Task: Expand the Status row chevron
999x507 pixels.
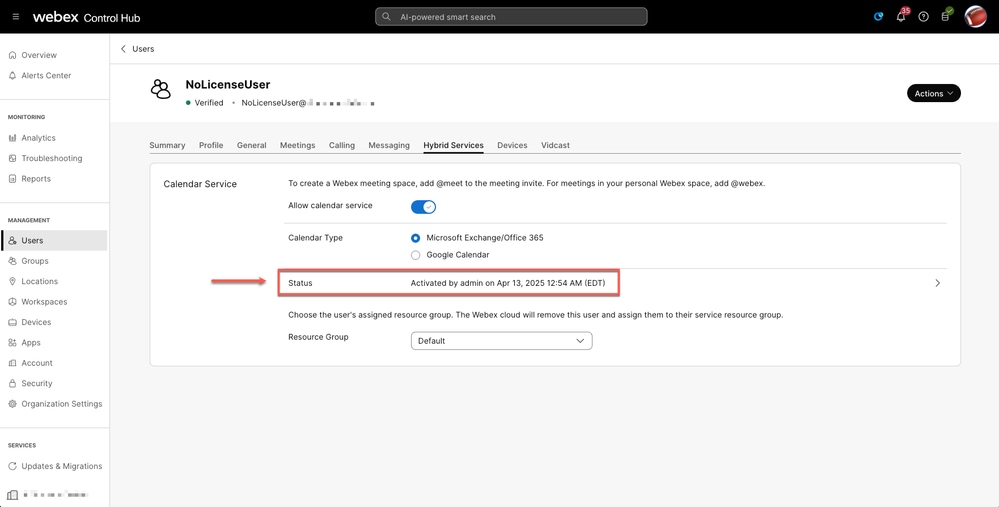Action: click(x=937, y=283)
